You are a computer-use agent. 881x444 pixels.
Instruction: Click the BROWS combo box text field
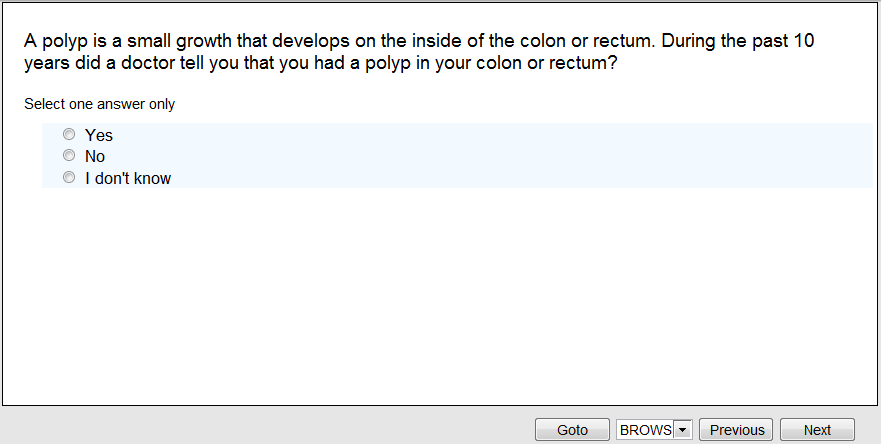[x=645, y=430]
